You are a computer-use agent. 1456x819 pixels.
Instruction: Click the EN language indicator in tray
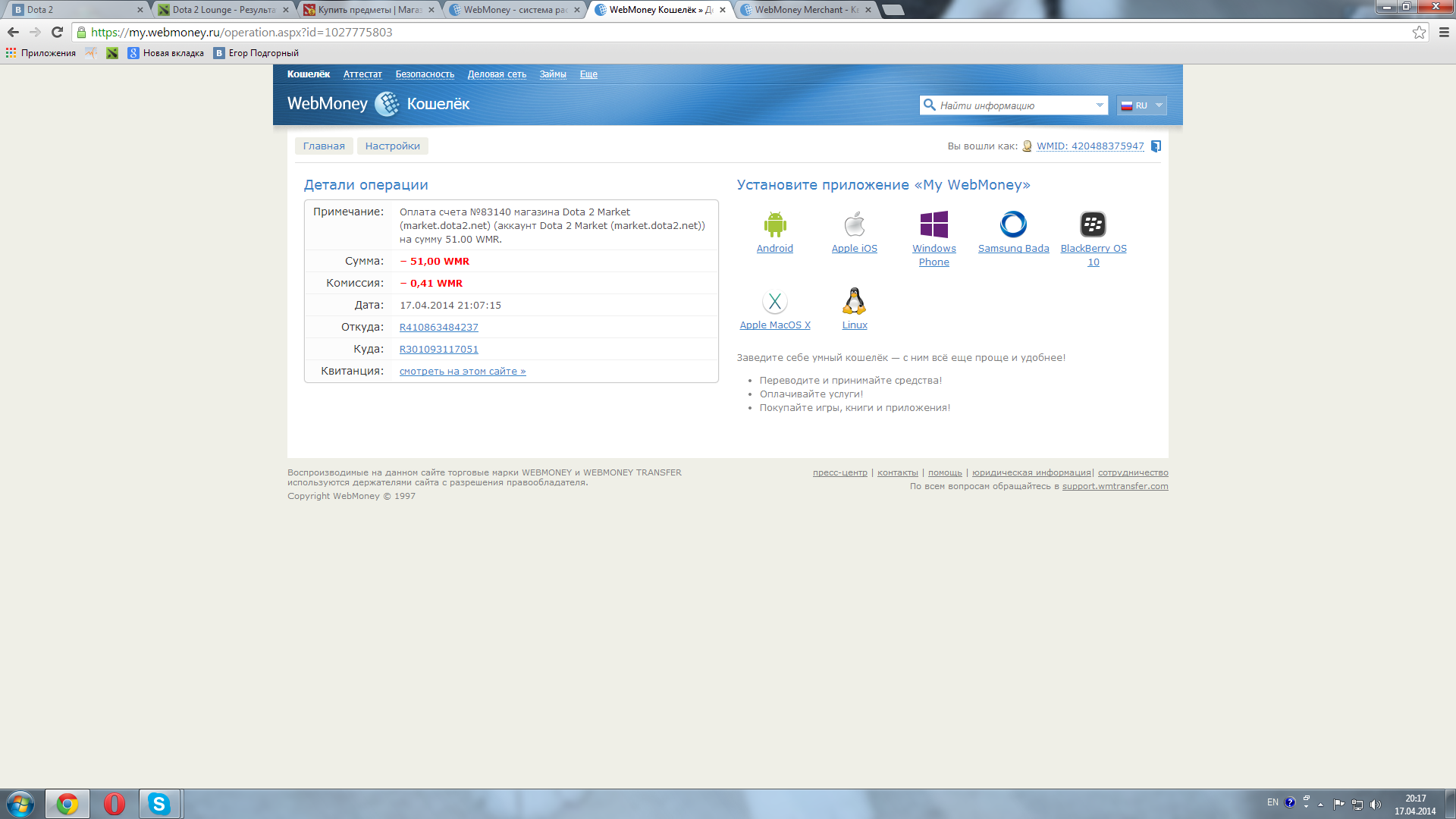pyautogui.click(x=1272, y=802)
